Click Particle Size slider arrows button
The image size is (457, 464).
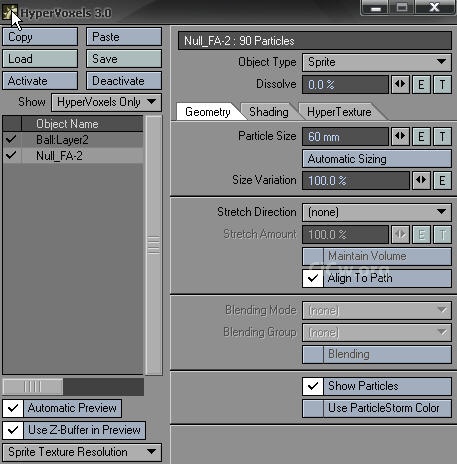point(400,137)
